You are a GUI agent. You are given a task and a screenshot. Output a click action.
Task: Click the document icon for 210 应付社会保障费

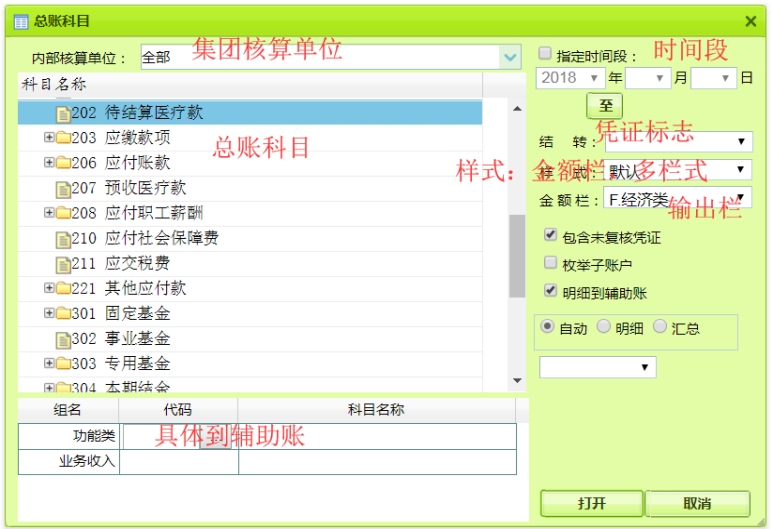62,238
